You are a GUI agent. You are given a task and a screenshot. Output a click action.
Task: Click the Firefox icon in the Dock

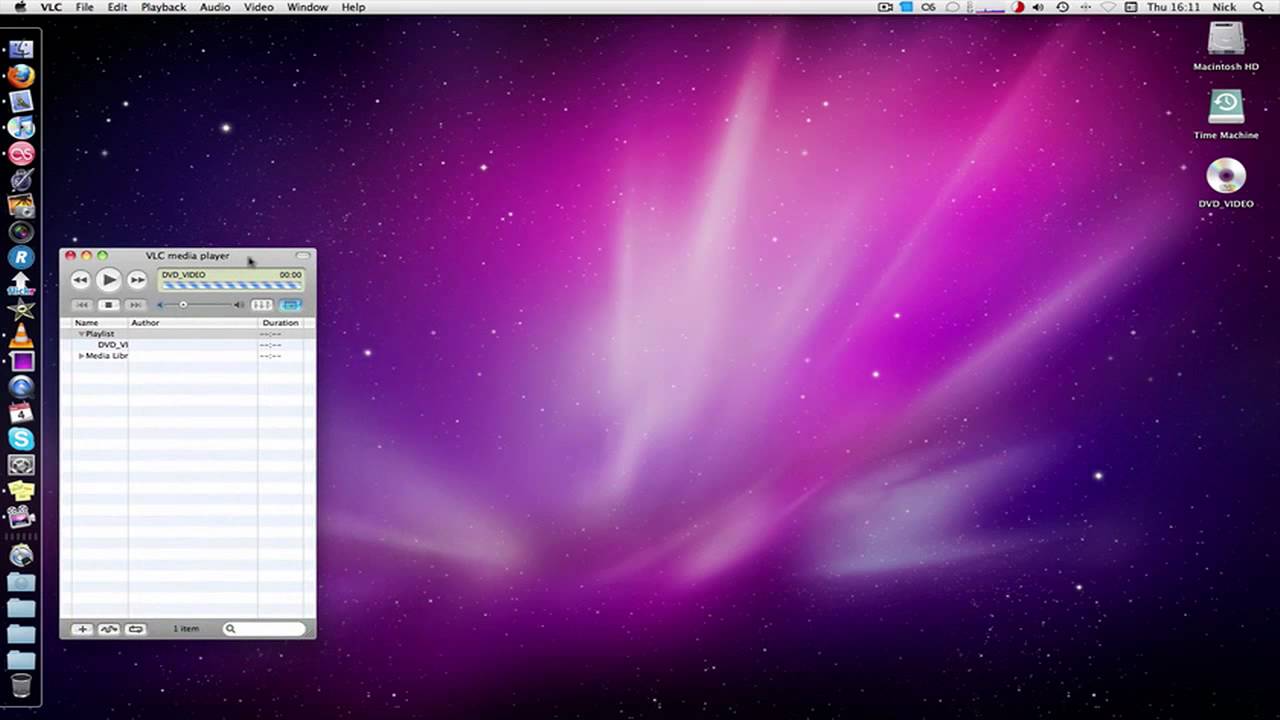[21, 75]
